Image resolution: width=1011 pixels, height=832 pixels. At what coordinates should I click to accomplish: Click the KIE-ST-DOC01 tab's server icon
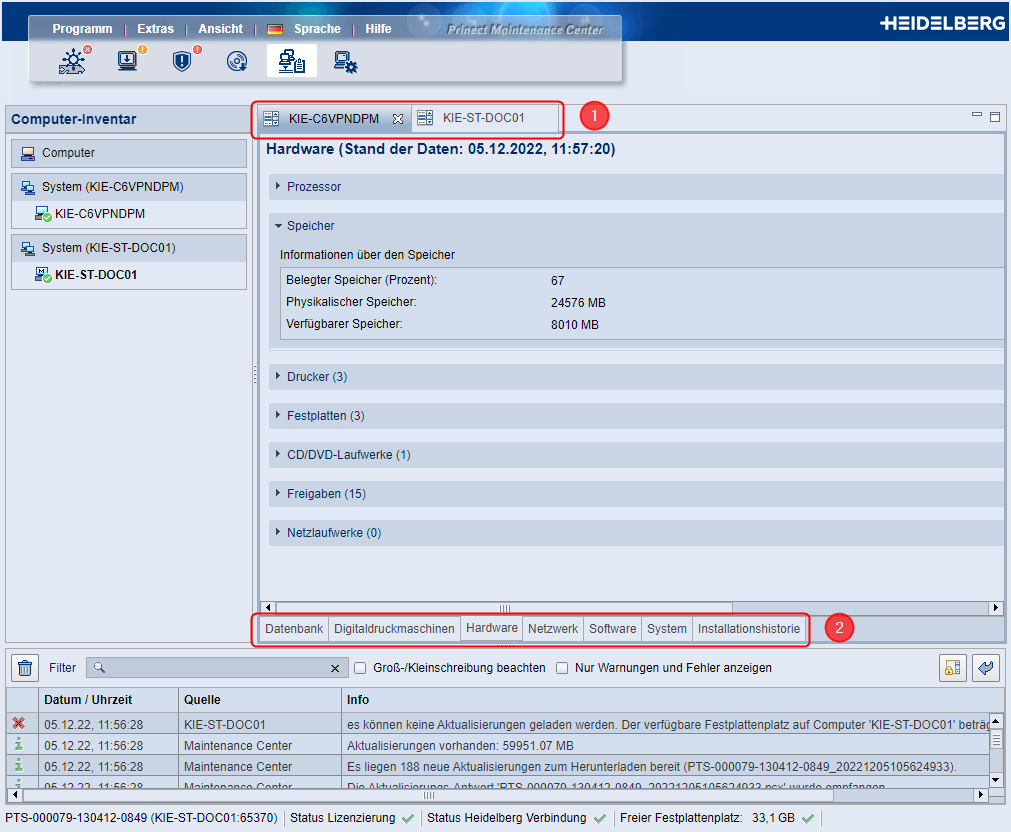point(425,118)
